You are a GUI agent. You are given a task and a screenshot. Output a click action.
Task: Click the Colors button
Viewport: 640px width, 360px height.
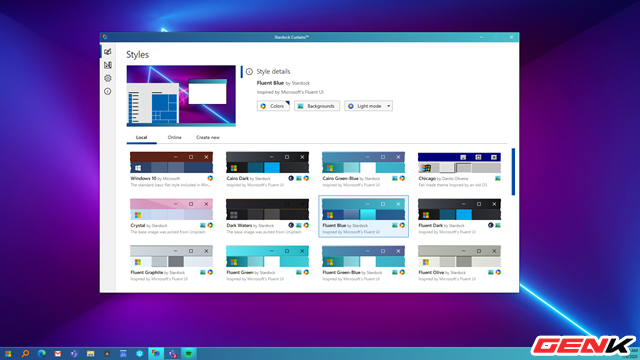[273, 106]
